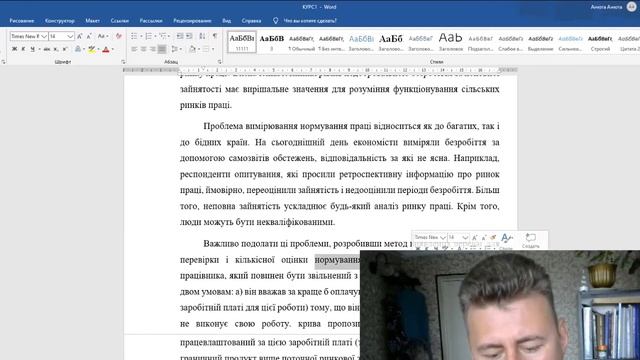Open Font dialog launcher
Screen dimensions: 640x360
tap(123, 62)
